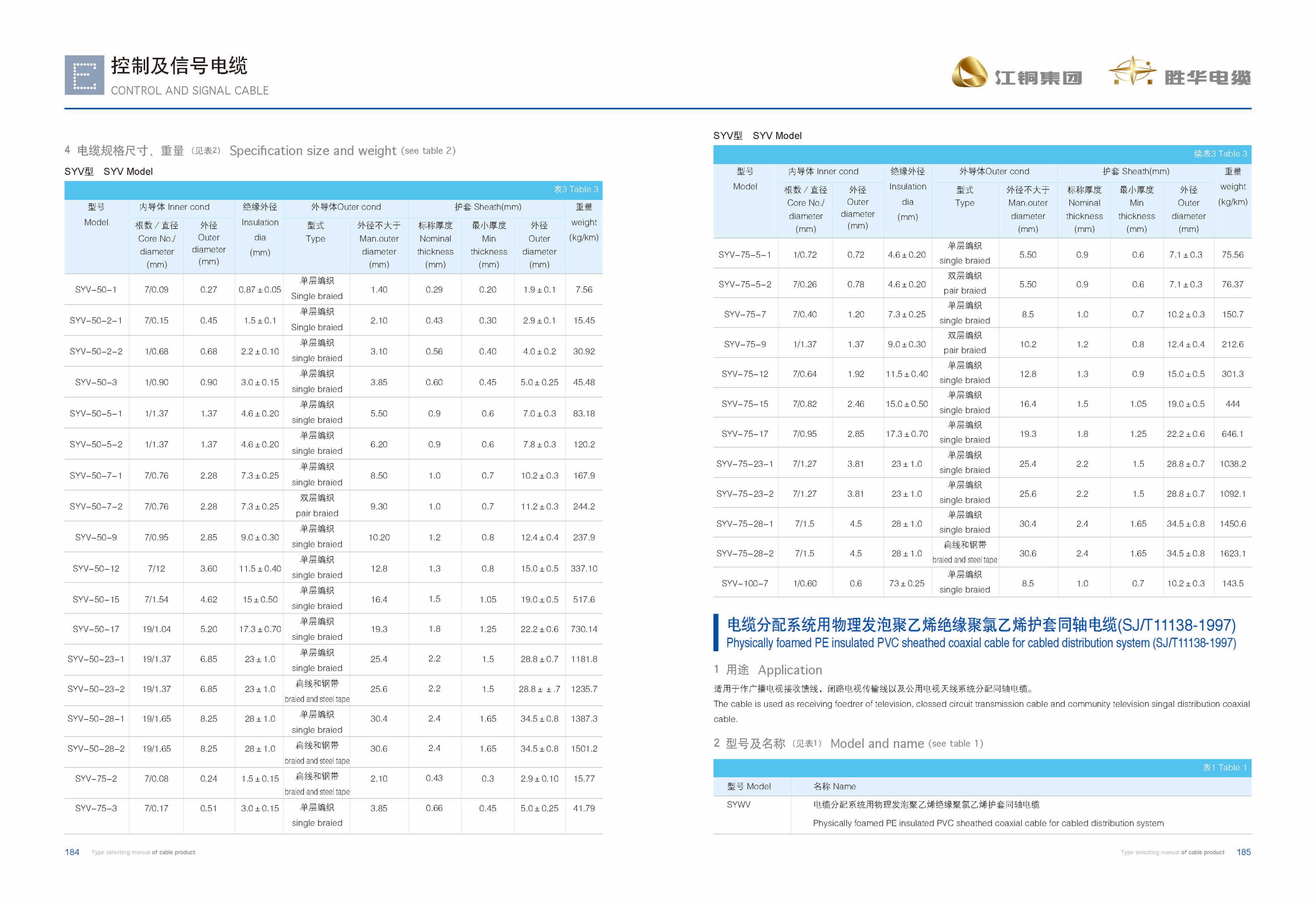
Task: Click weight value 1235.7
Action: pyautogui.click(x=584, y=689)
